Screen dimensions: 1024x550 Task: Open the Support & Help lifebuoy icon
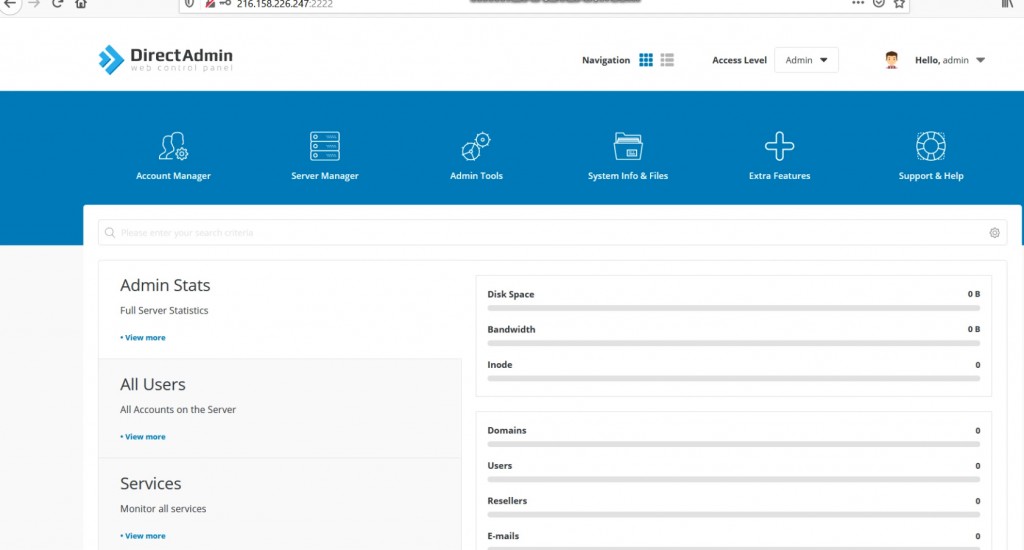[931, 146]
